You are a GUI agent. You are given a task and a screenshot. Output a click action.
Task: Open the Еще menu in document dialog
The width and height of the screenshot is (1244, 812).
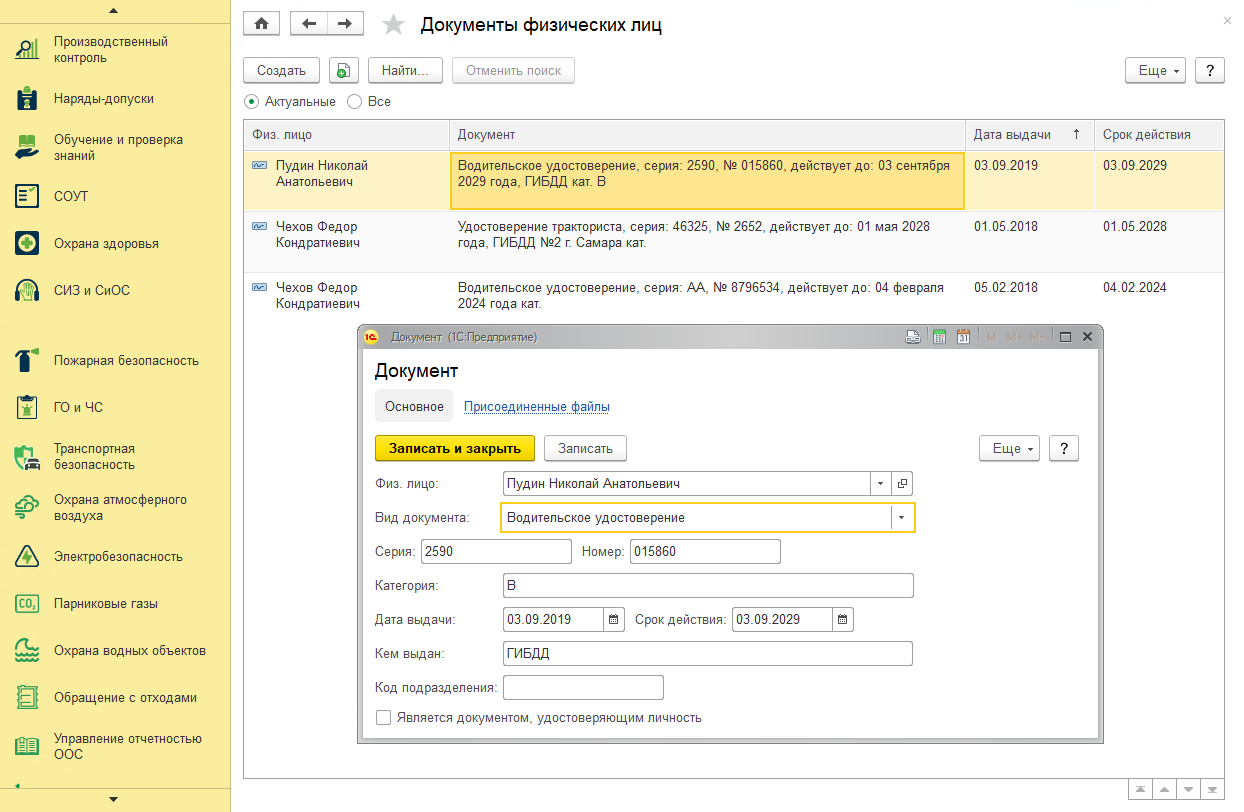click(1010, 449)
